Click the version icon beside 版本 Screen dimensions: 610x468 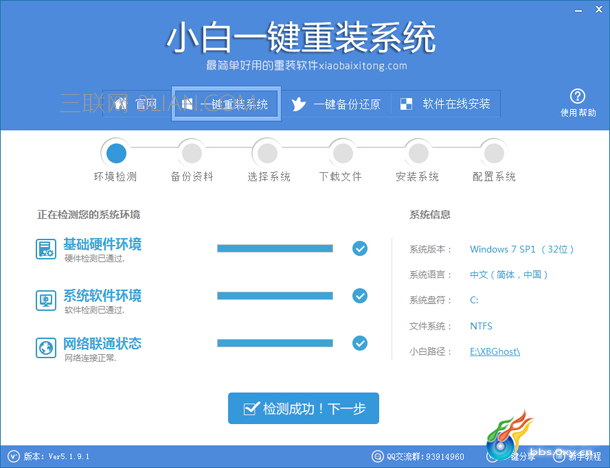pyautogui.click(x=14, y=456)
